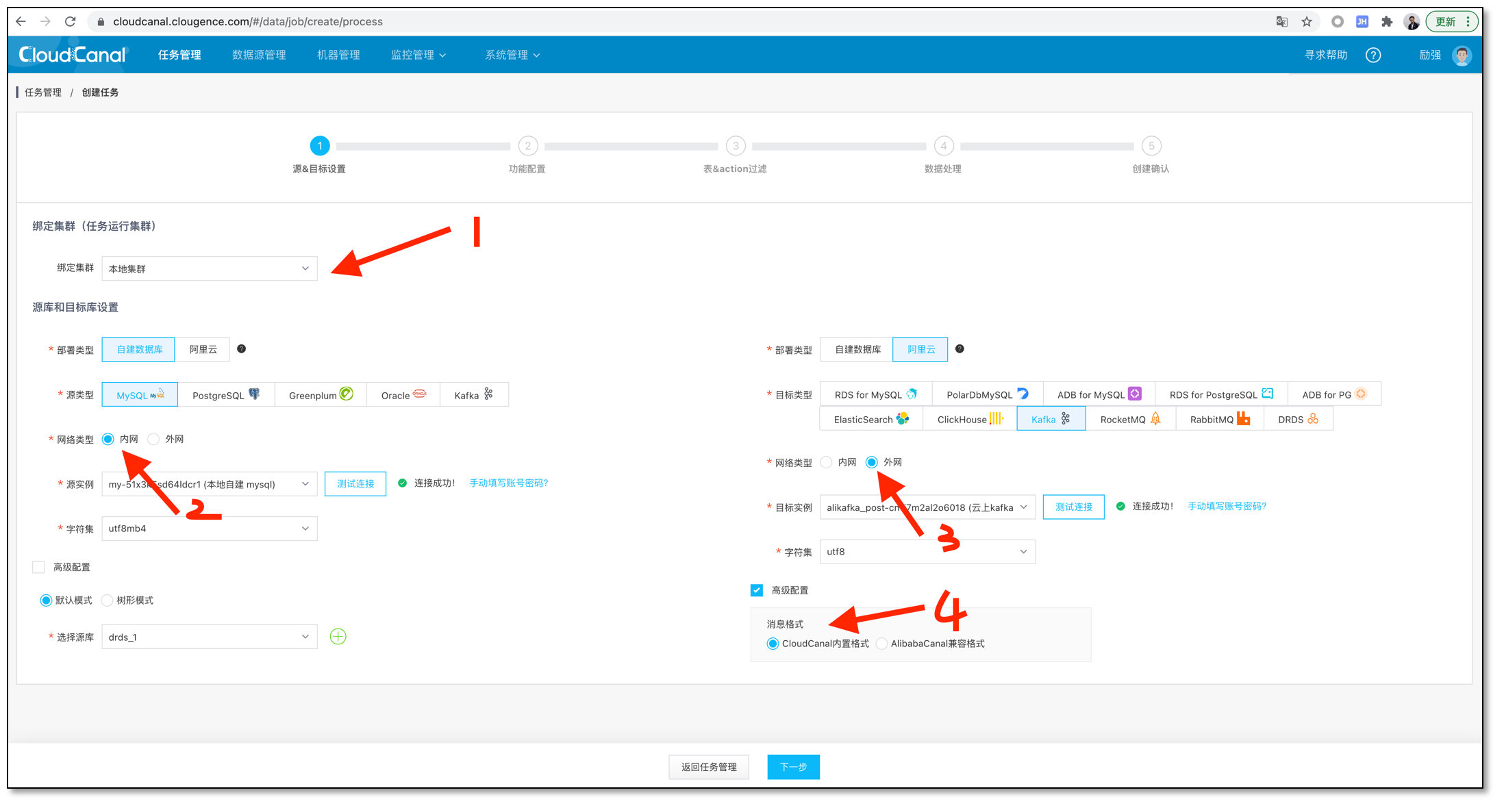Reload page with the browser refresh icon

coord(70,22)
